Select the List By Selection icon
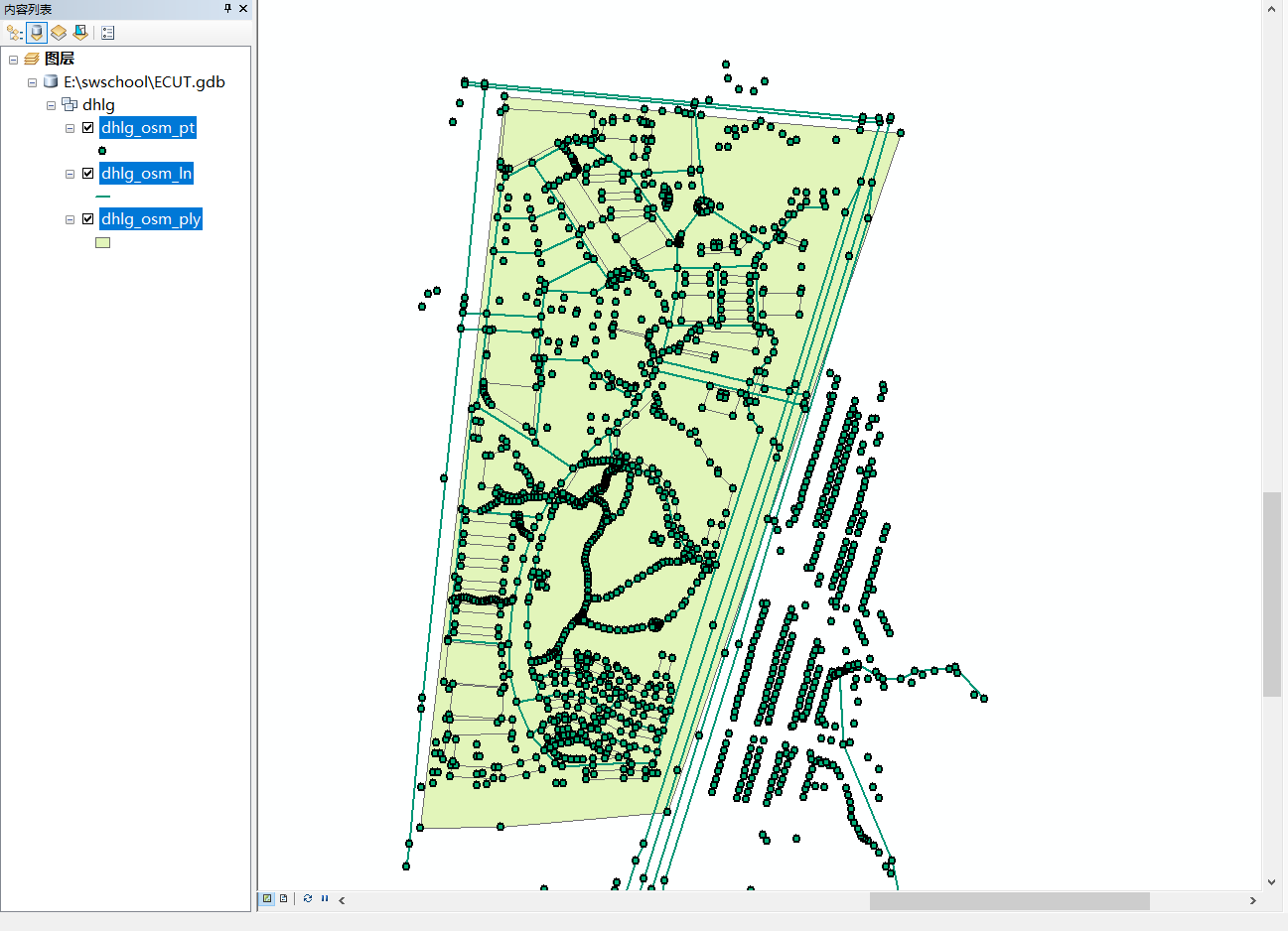This screenshot has height=931, width=1288. click(79, 33)
